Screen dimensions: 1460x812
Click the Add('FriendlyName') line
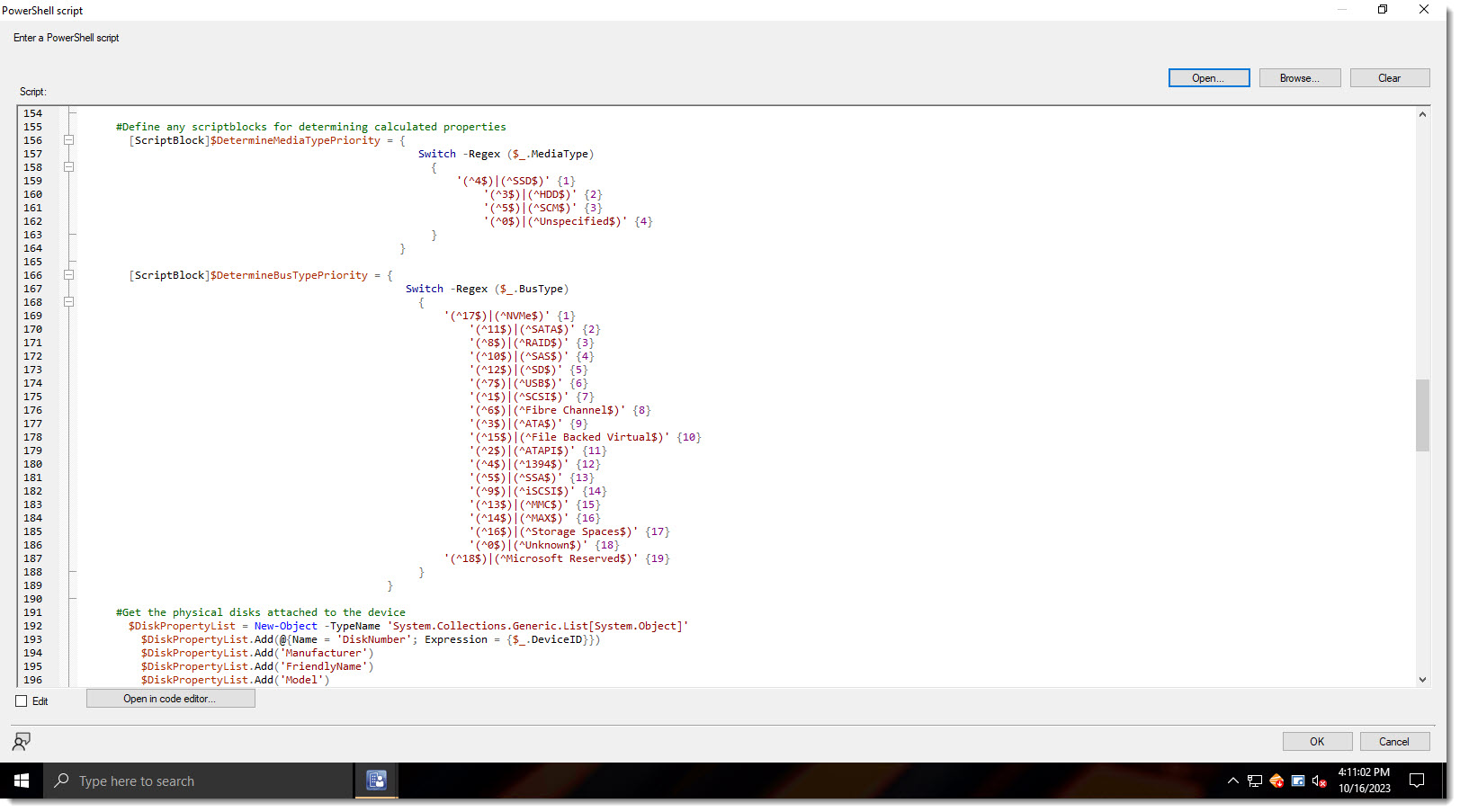click(257, 666)
